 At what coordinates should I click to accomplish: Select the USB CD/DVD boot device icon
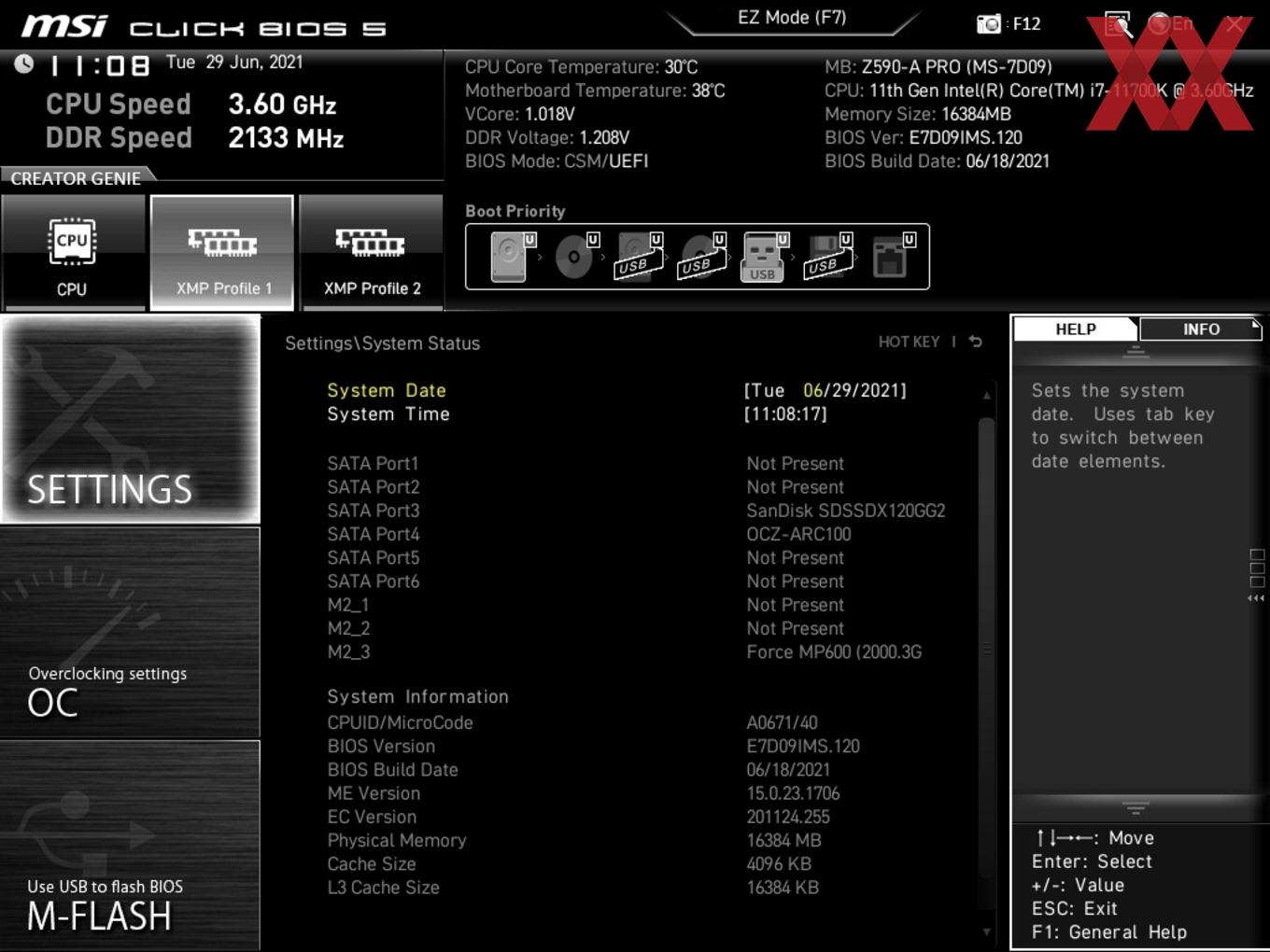click(x=701, y=257)
